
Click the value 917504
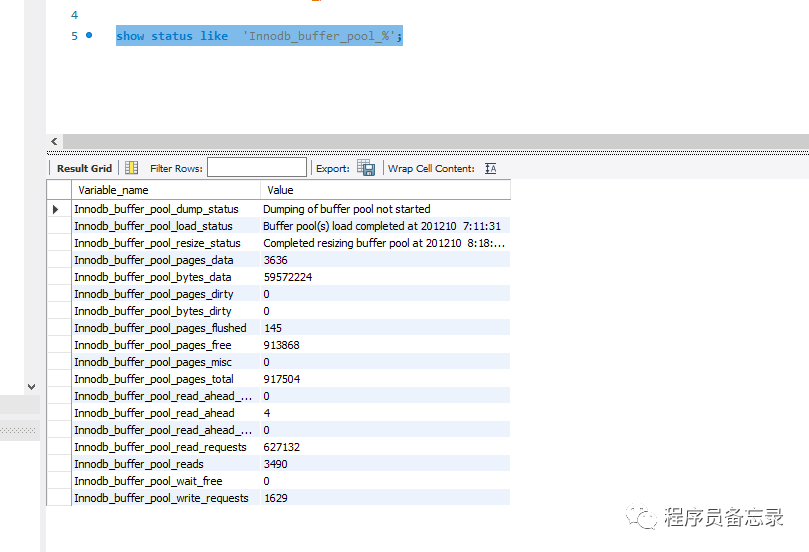click(x=282, y=379)
